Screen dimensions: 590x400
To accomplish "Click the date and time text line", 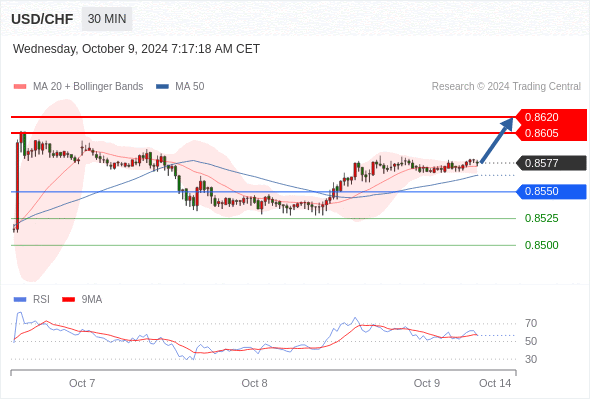I will (136, 49).
